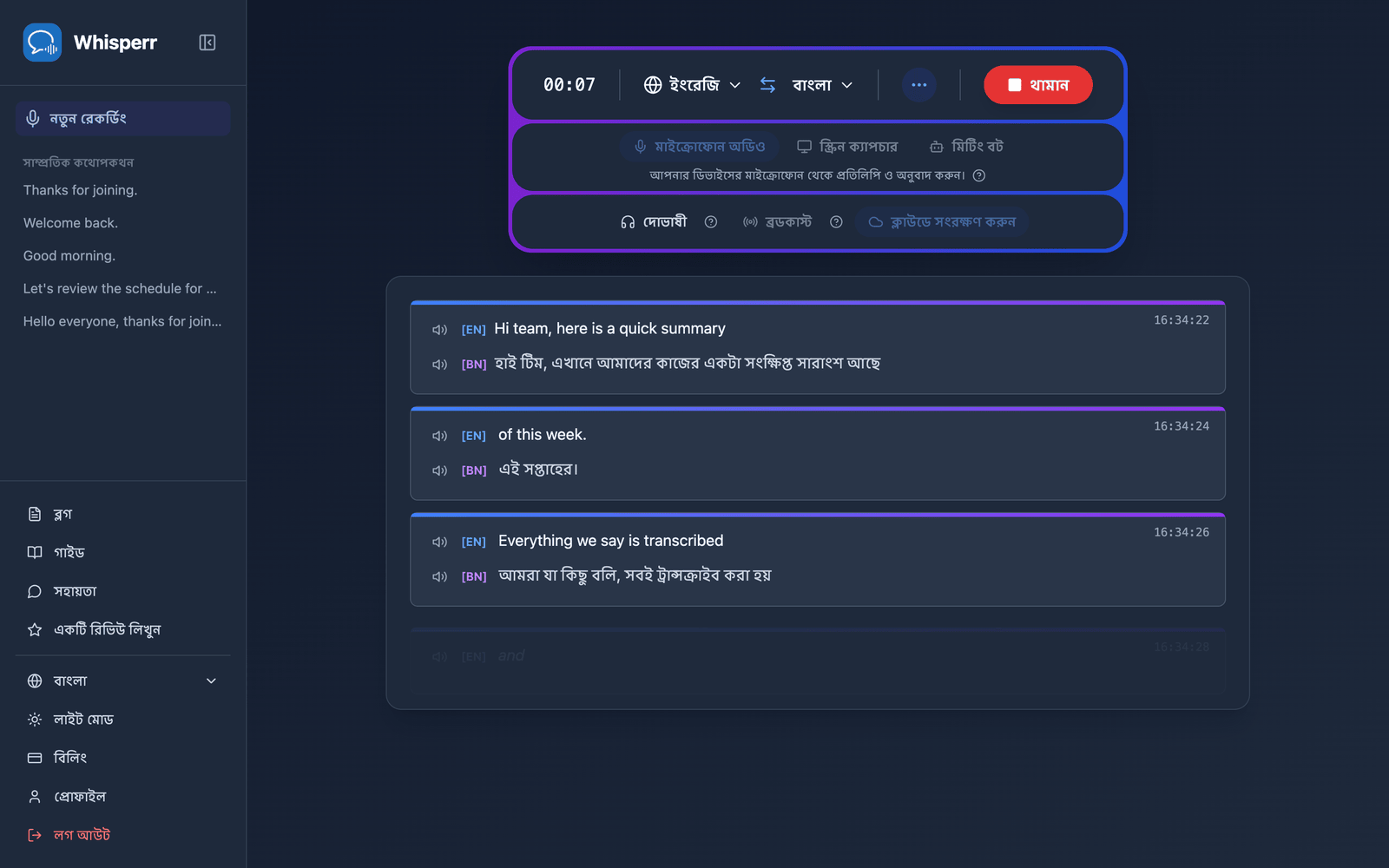
Task: Select text 'Everything we say is transcribed'
Action: click(x=610, y=541)
